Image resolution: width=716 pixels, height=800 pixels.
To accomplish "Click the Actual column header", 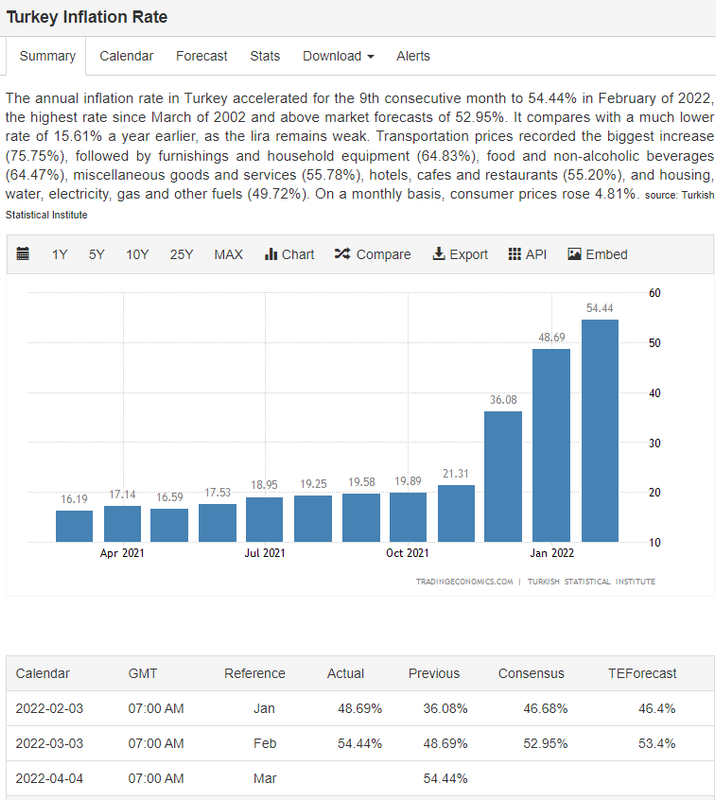I will [x=345, y=673].
